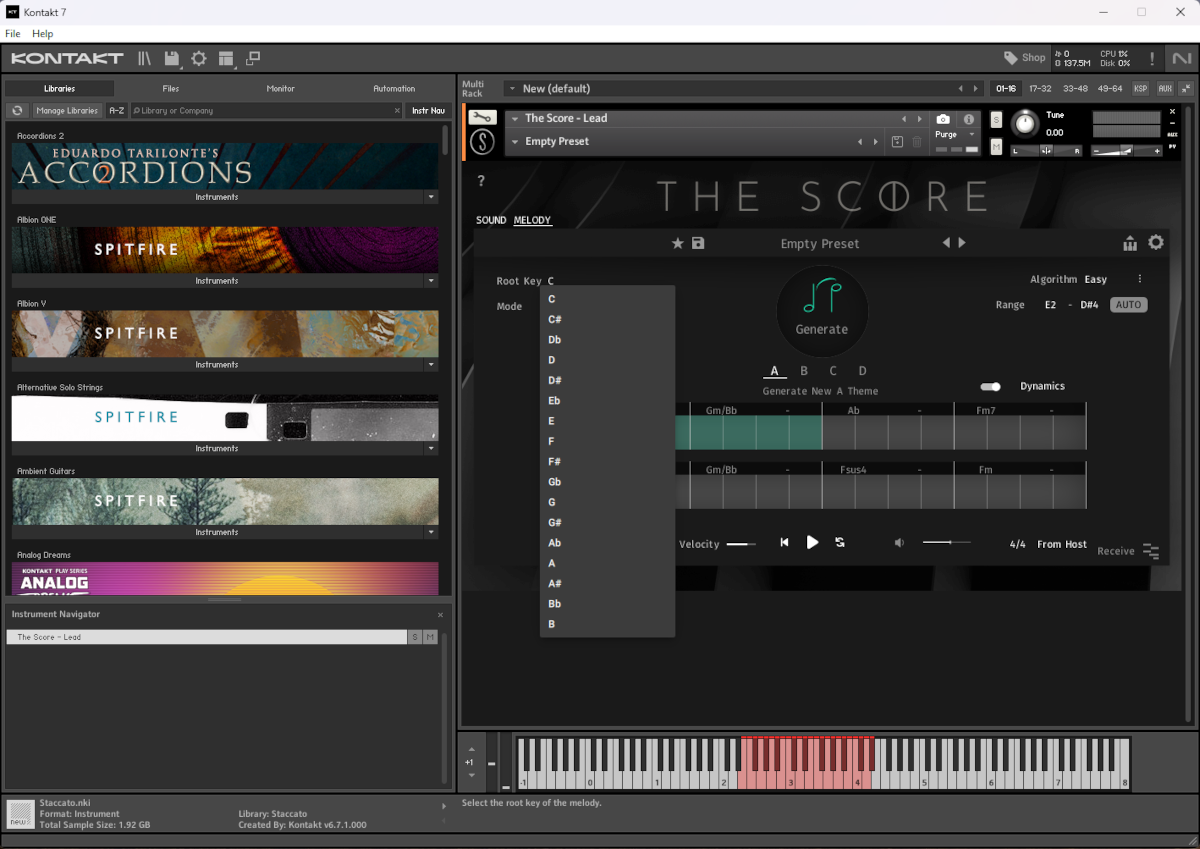Click the speaker volume icon
1200x849 pixels.
point(899,542)
